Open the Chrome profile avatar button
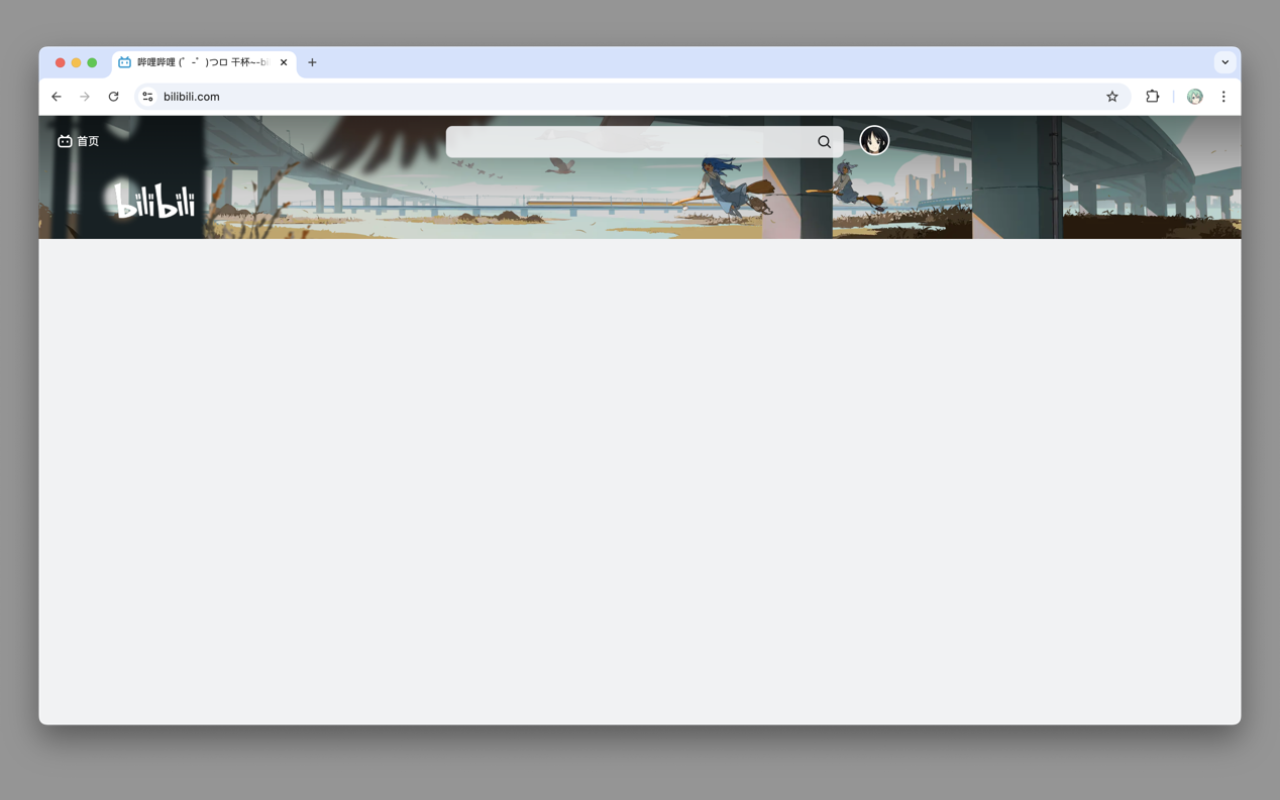The height and width of the screenshot is (800, 1280). click(1194, 97)
